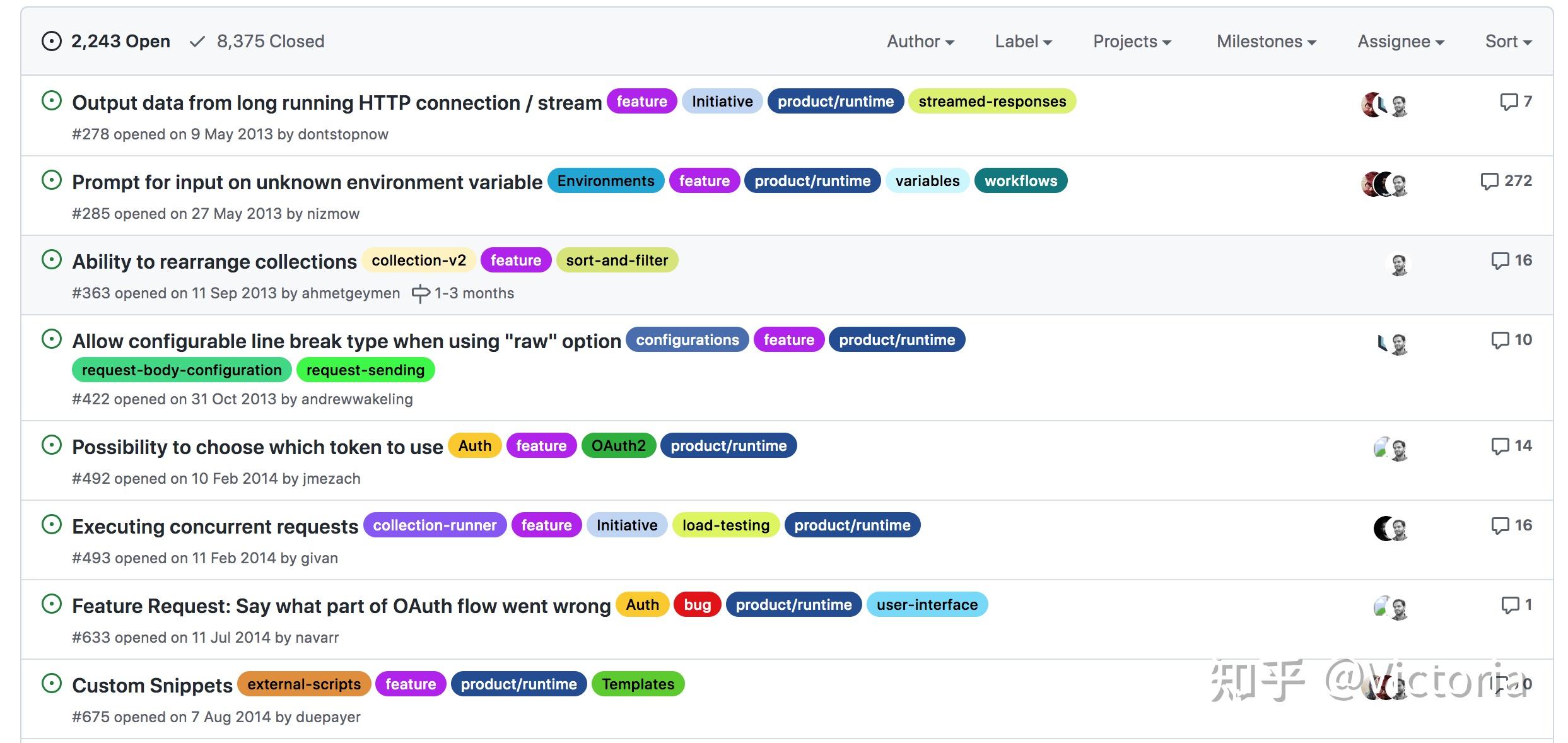Click the comment icon on issue #285
The width and height of the screenshot is (1568, 743).
(x=1489, y=182)
